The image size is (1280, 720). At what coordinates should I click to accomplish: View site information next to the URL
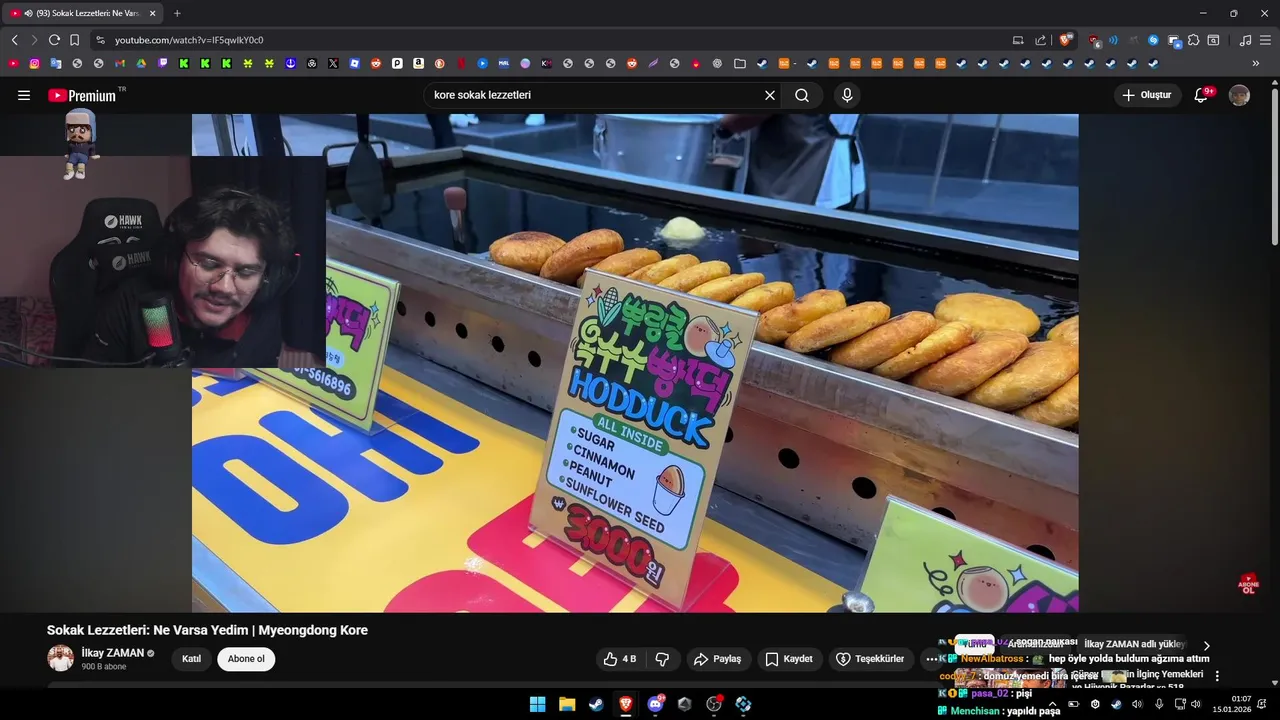point(100,40)
